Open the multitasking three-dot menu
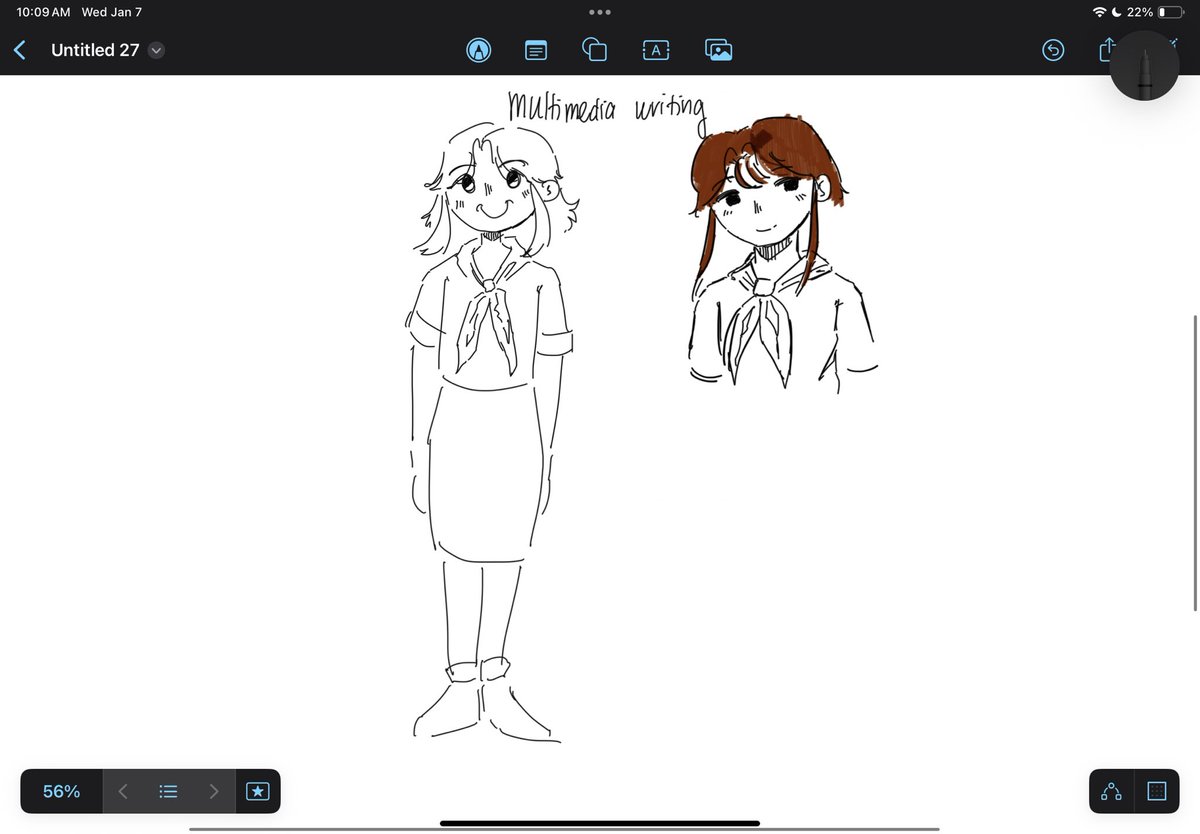1200x834 pixels. pyautogui.click(x=600, y=12)
